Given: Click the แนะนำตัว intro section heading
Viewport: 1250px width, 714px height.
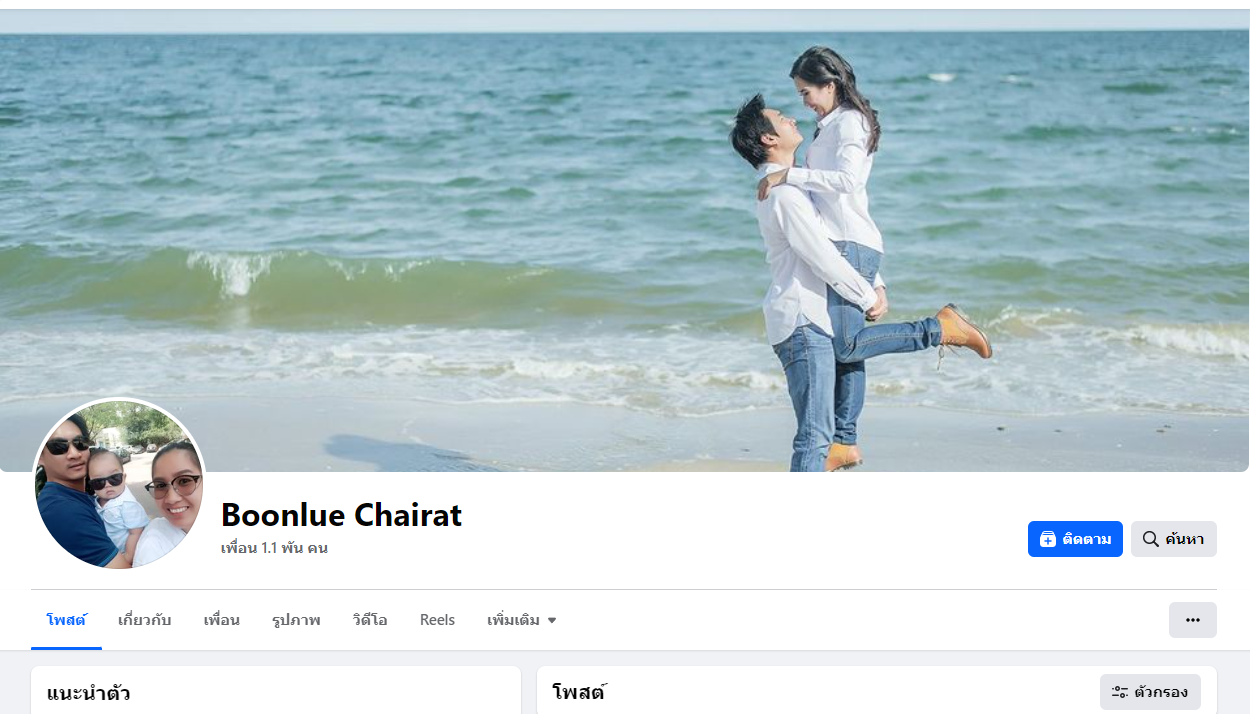Looking at the screenshot, I should coord(88,693).
